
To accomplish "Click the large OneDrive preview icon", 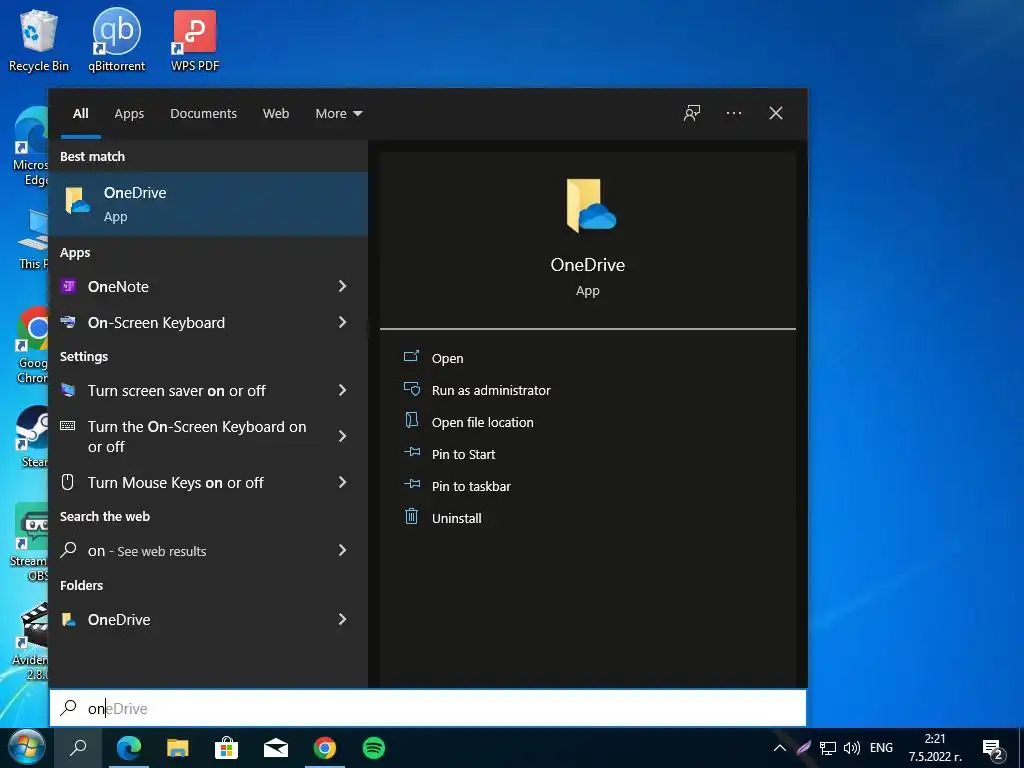I will click(589, 206).
